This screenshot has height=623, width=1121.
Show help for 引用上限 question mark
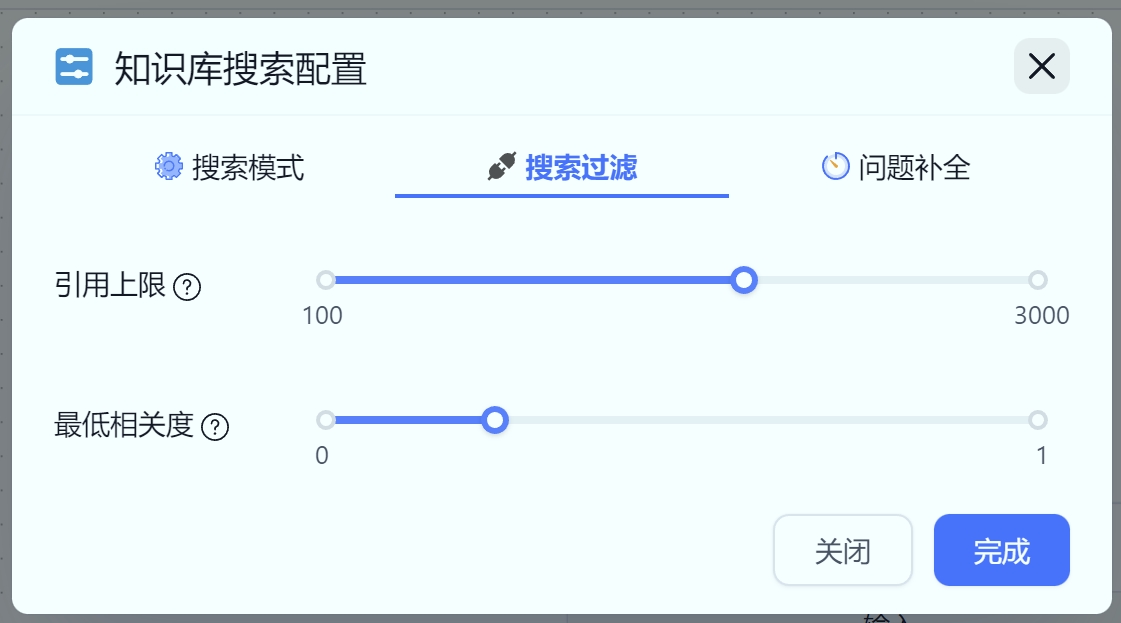pyautogui.click(x=187, y=288)
